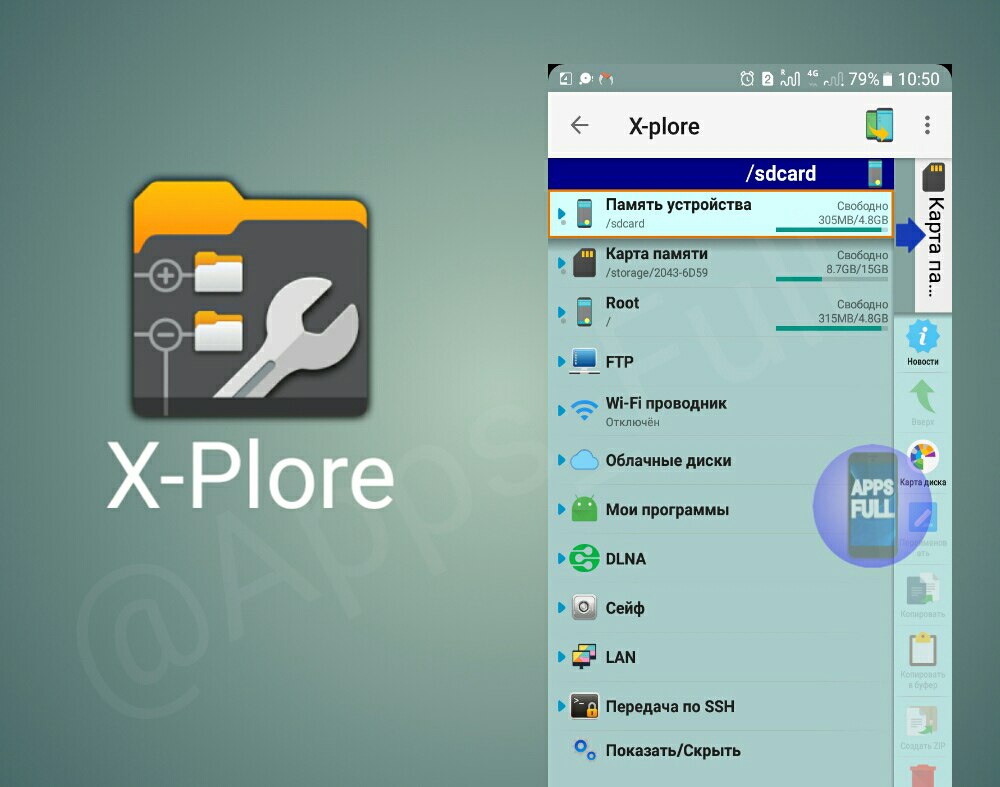Expand the Root entry
The width and height of the screenshot is (1000, 787).
pyautogui.click(x=561, y=312)
